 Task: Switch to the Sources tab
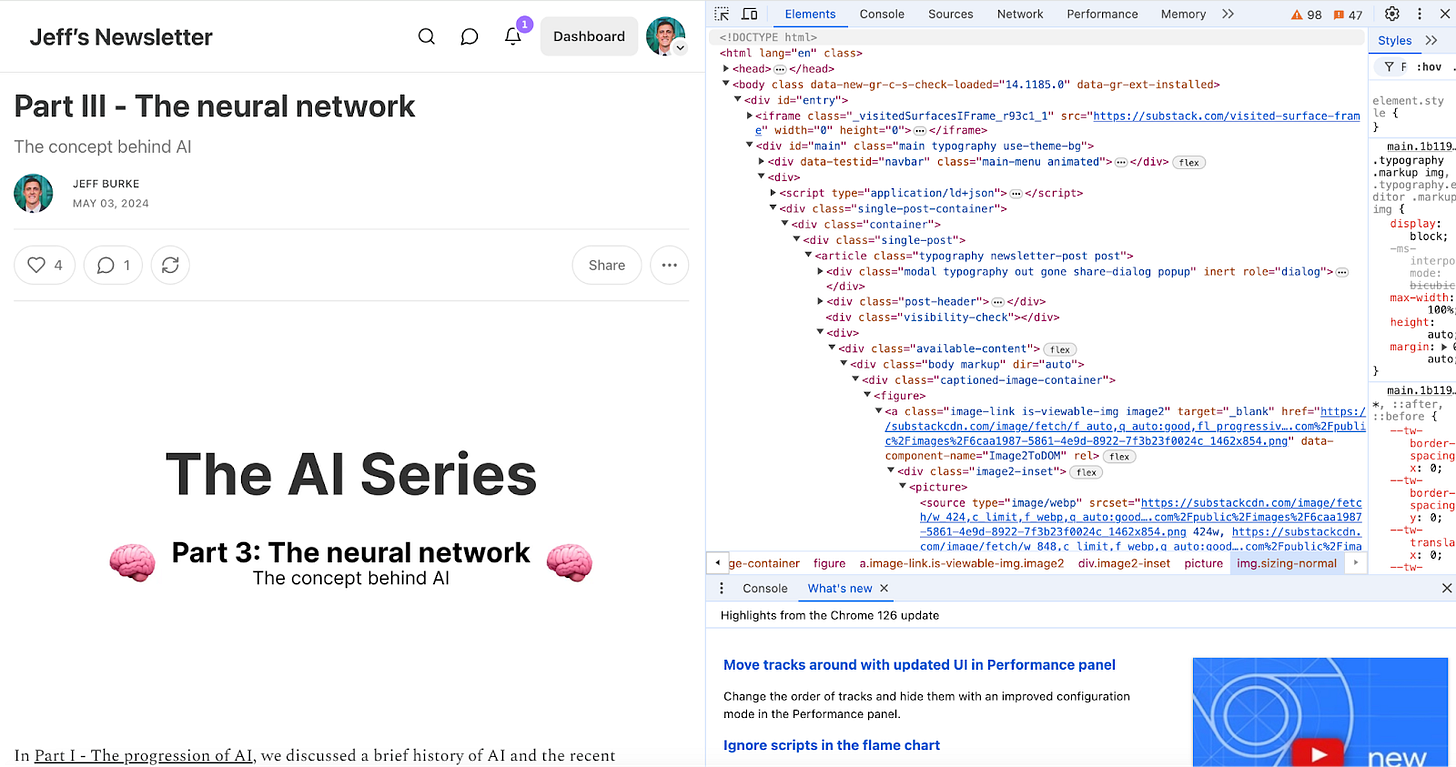point(950,14)
